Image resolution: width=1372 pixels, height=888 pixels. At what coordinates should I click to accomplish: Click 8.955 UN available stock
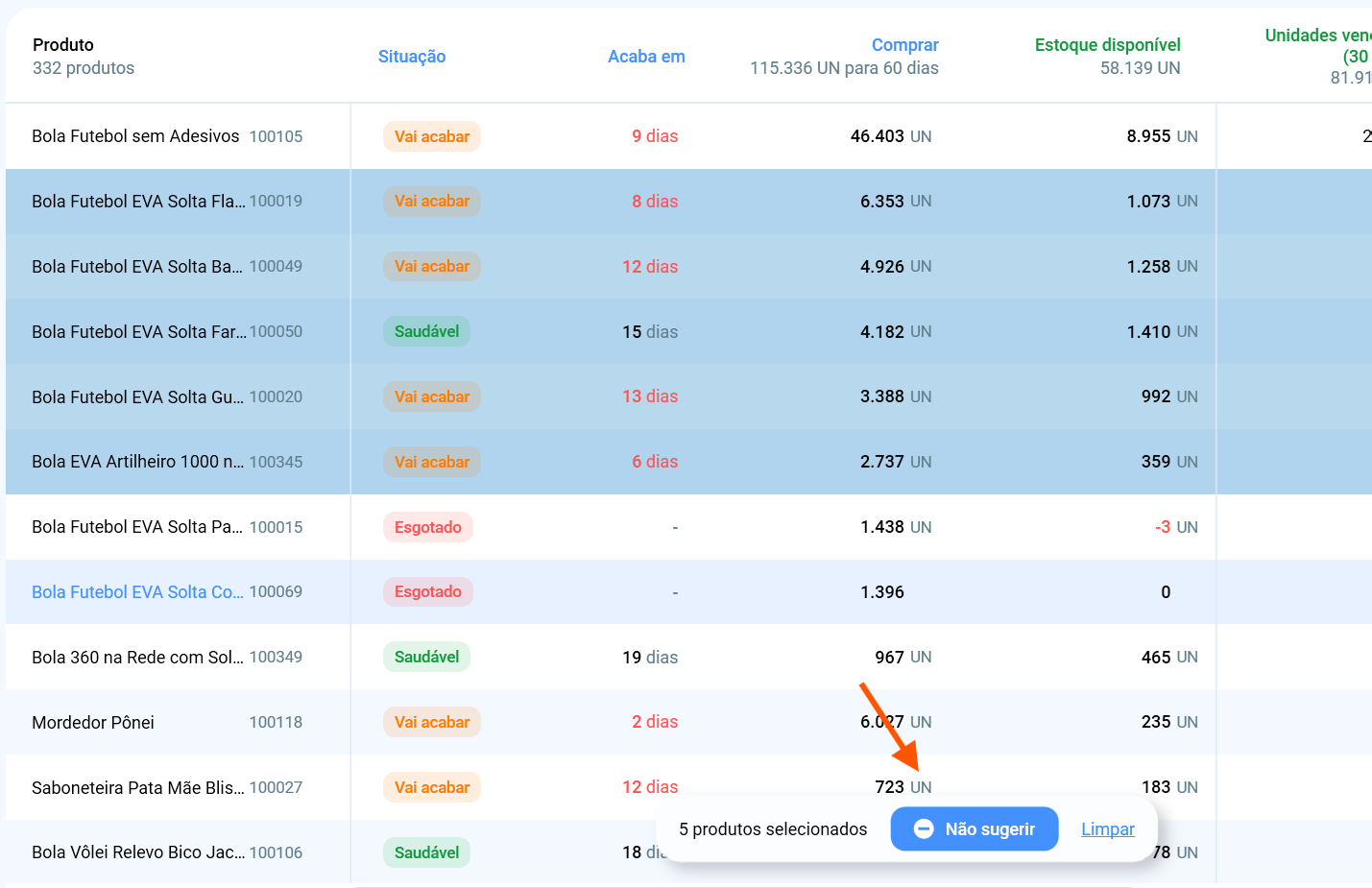1162,136
